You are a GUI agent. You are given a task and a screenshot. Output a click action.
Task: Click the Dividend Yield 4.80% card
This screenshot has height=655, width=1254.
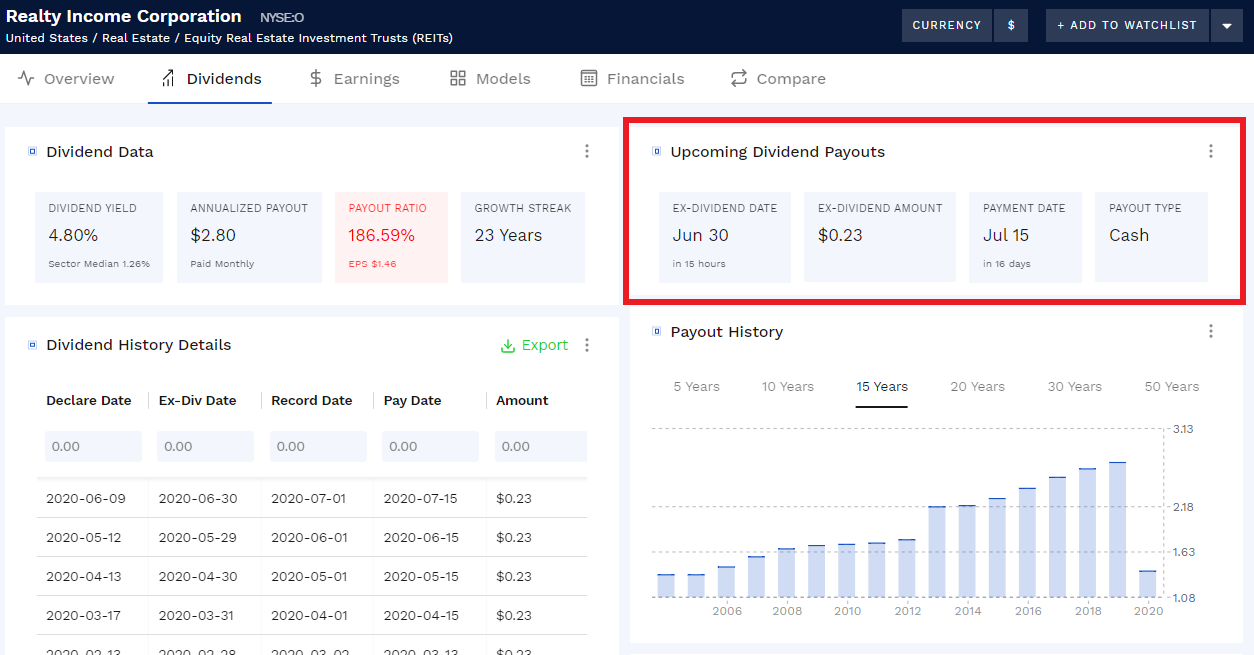tap(99, 237)
